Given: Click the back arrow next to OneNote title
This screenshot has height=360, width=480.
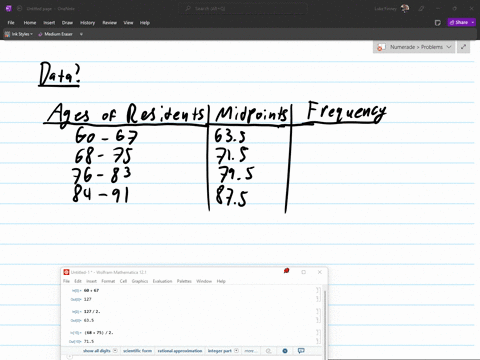Looking at the screenshot, I should click(20, 8).
